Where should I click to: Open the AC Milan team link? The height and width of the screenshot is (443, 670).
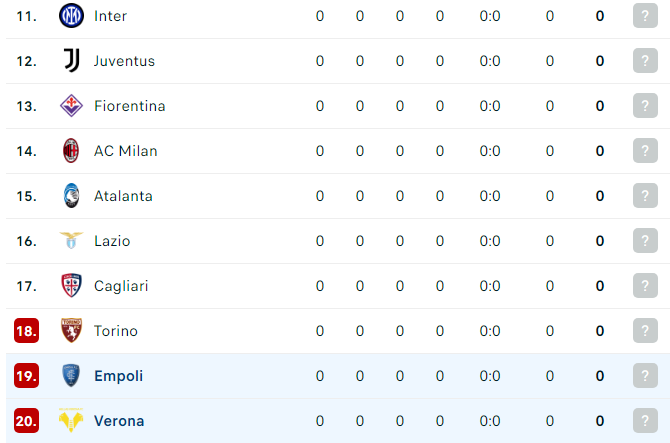pos(126,151)
